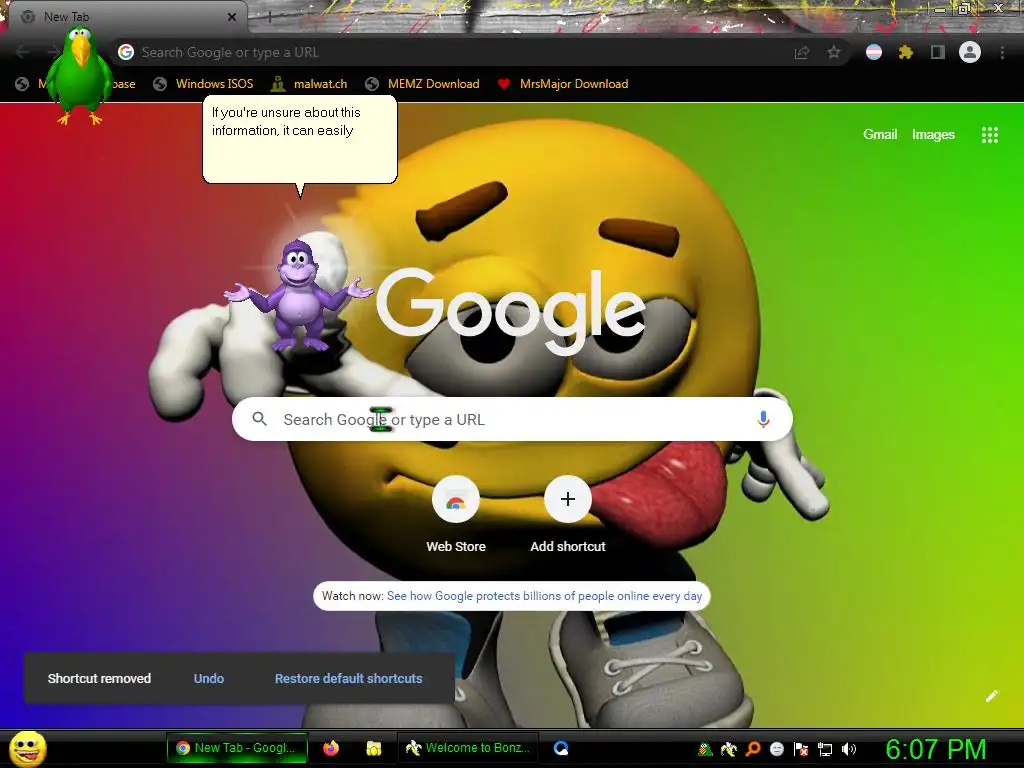The width and height of the screenshot is (1024, 768).
Task: Click Restore default shortcuts
Action: click(348, 679)
